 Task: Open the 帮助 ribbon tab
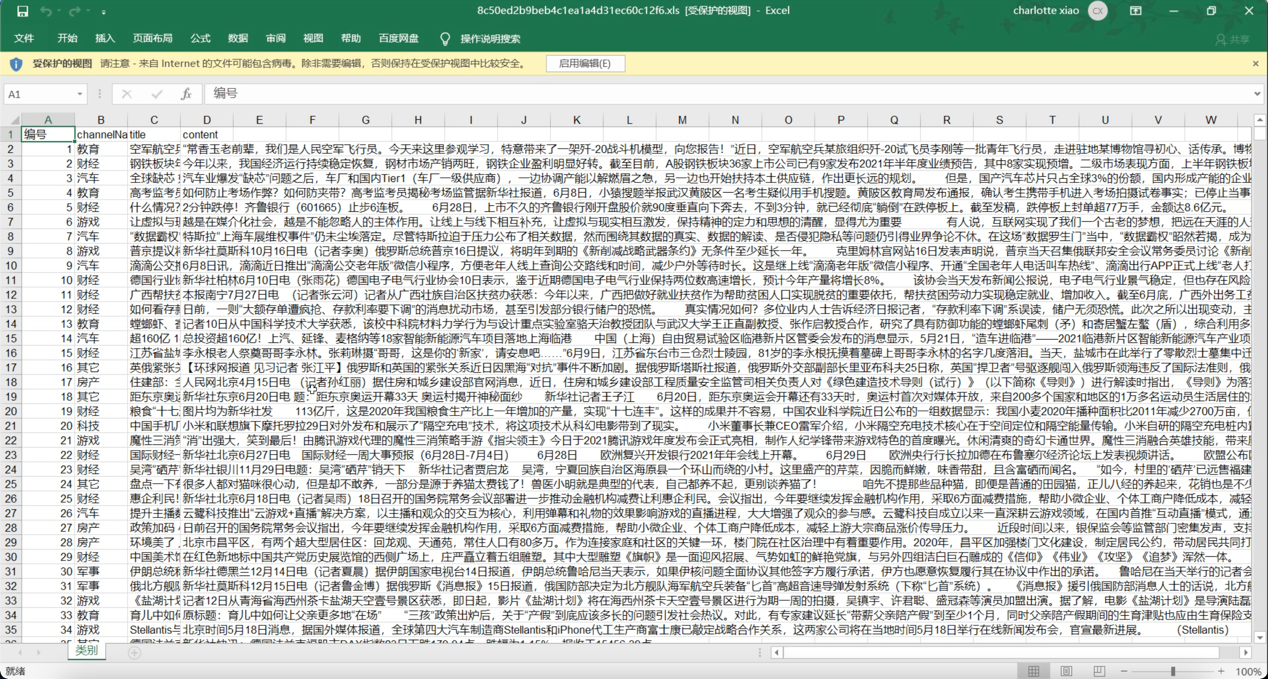pos(351,38)
